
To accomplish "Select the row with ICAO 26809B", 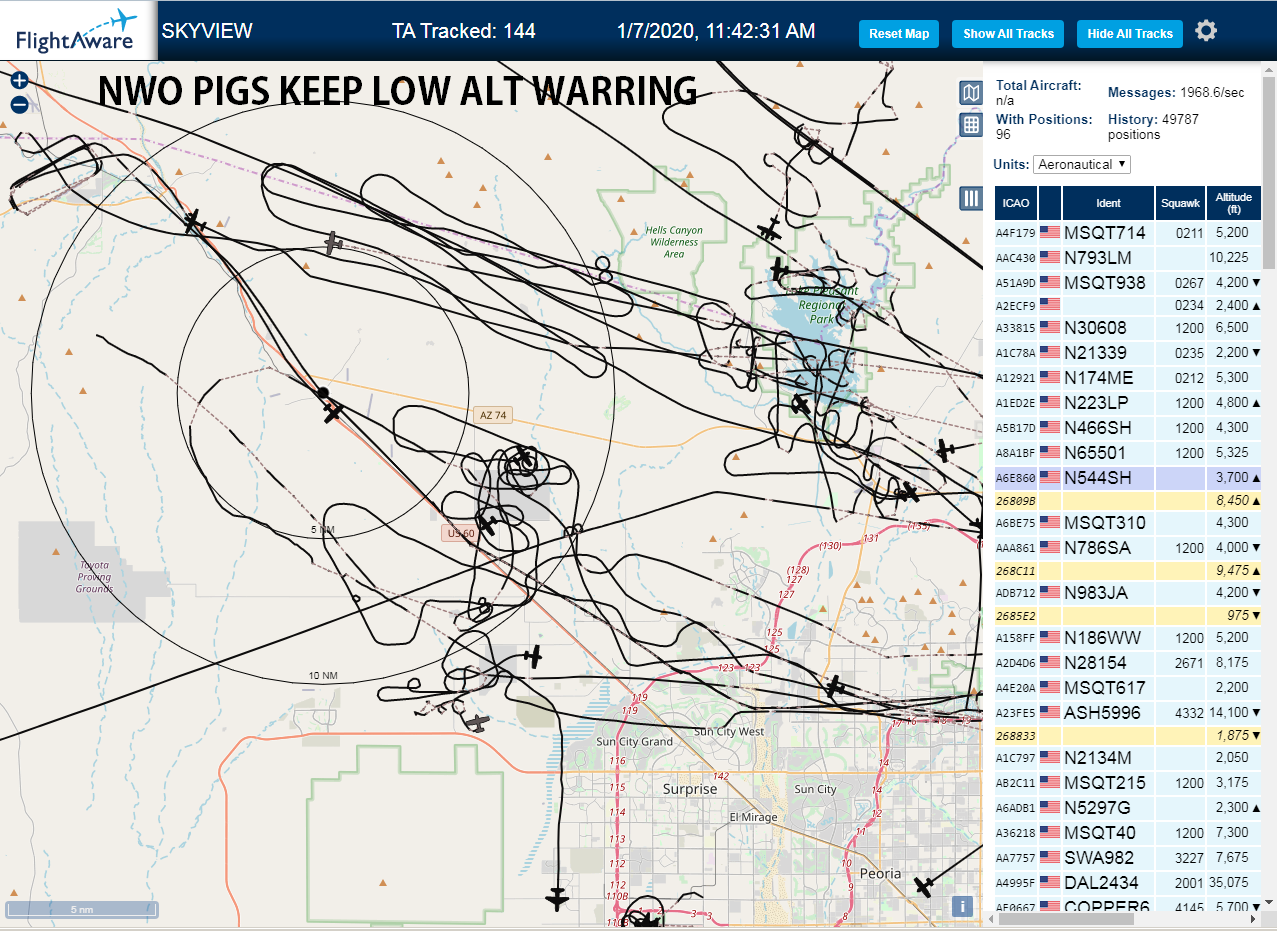I will (x=1128, y=500).
